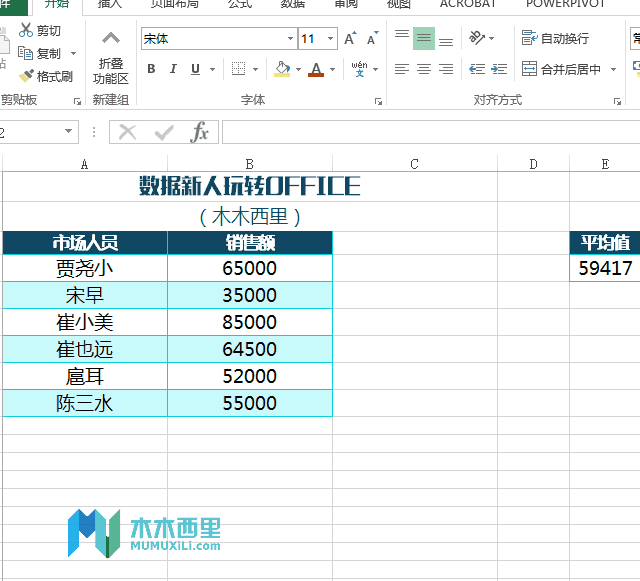This screenshot has width=640, height=581.
Task: Select the 市场人员 header cell
Action: 84,243
